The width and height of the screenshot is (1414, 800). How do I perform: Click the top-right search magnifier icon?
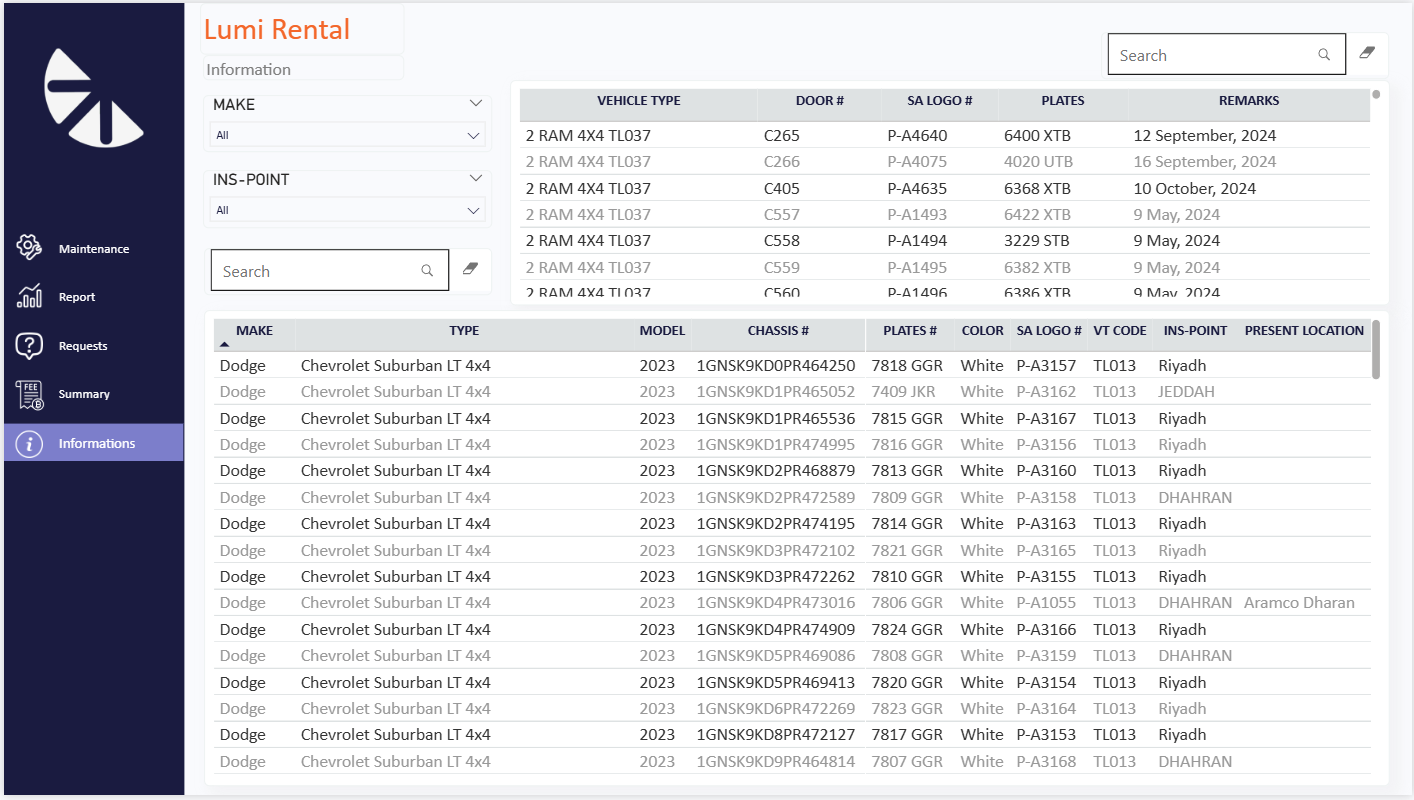pyautogui.click(x=1324, y=55)
